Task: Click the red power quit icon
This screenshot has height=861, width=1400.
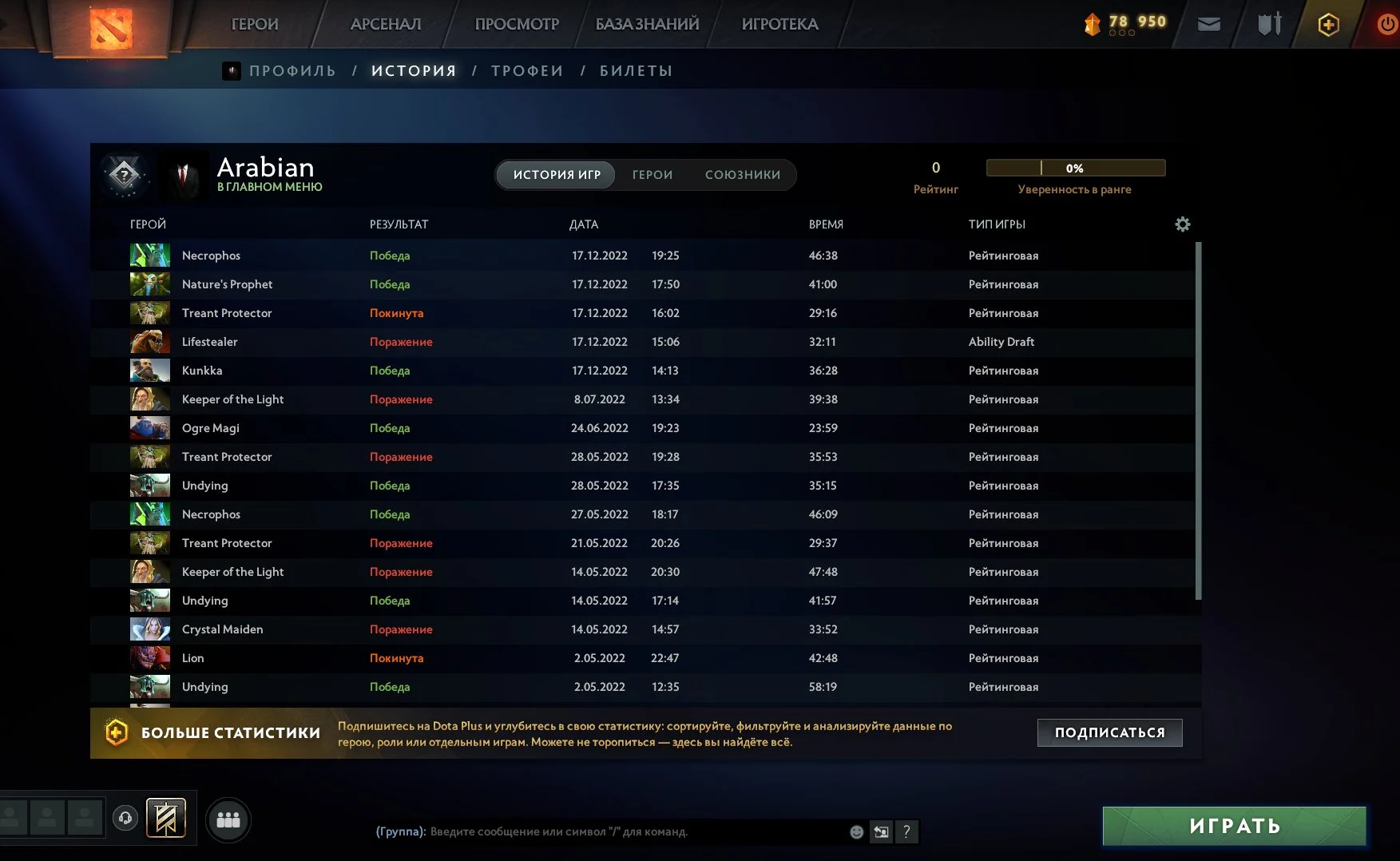Action: click(x=1387, y=25)
